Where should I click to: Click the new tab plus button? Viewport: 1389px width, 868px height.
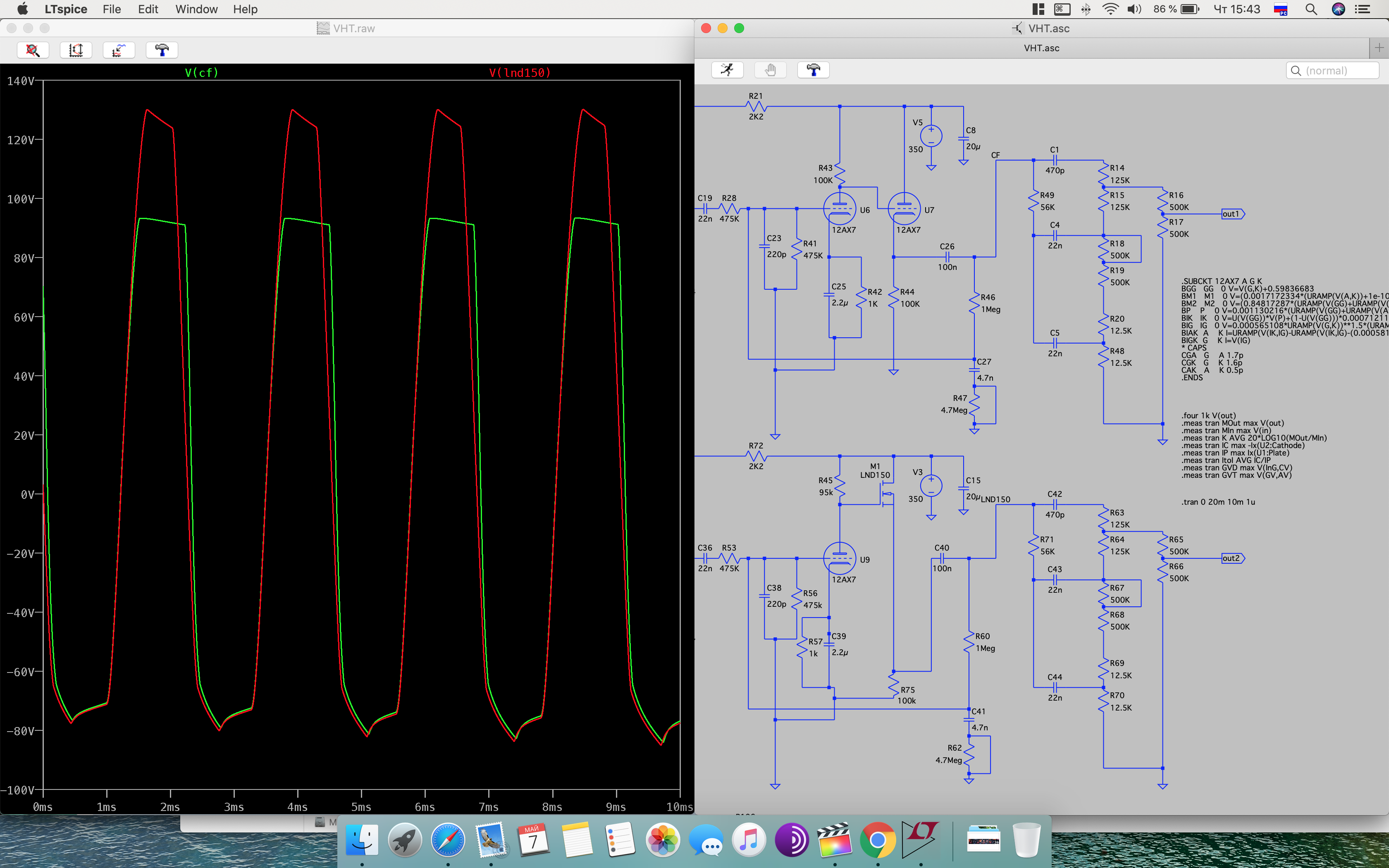point(1379,48)
